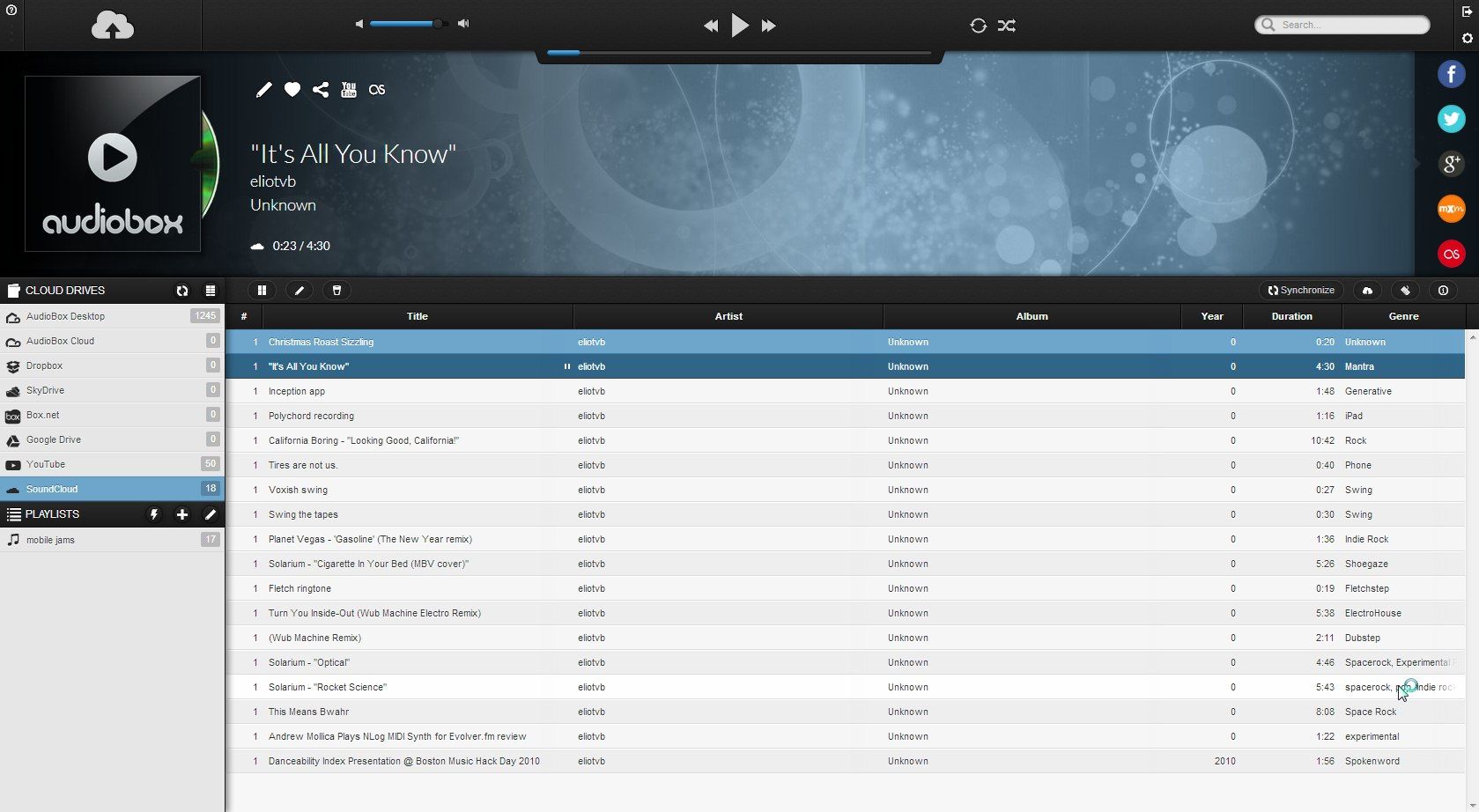Open the current track on YouTube
The width and height of the screenshot is (1479, 812).
coord(348,89)
